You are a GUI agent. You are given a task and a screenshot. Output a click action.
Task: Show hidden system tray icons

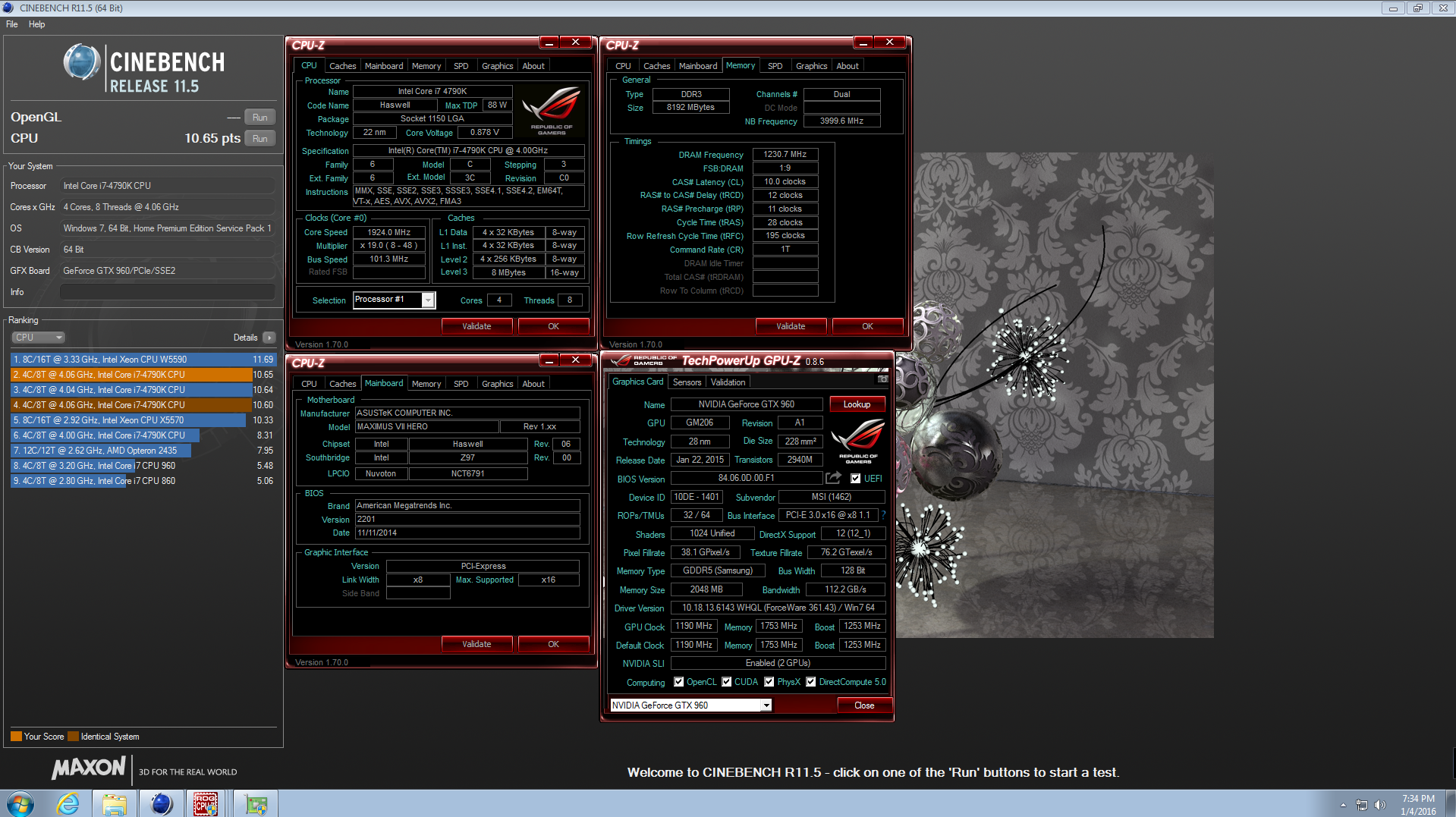pyautogui.click(x=1343, y=805)
